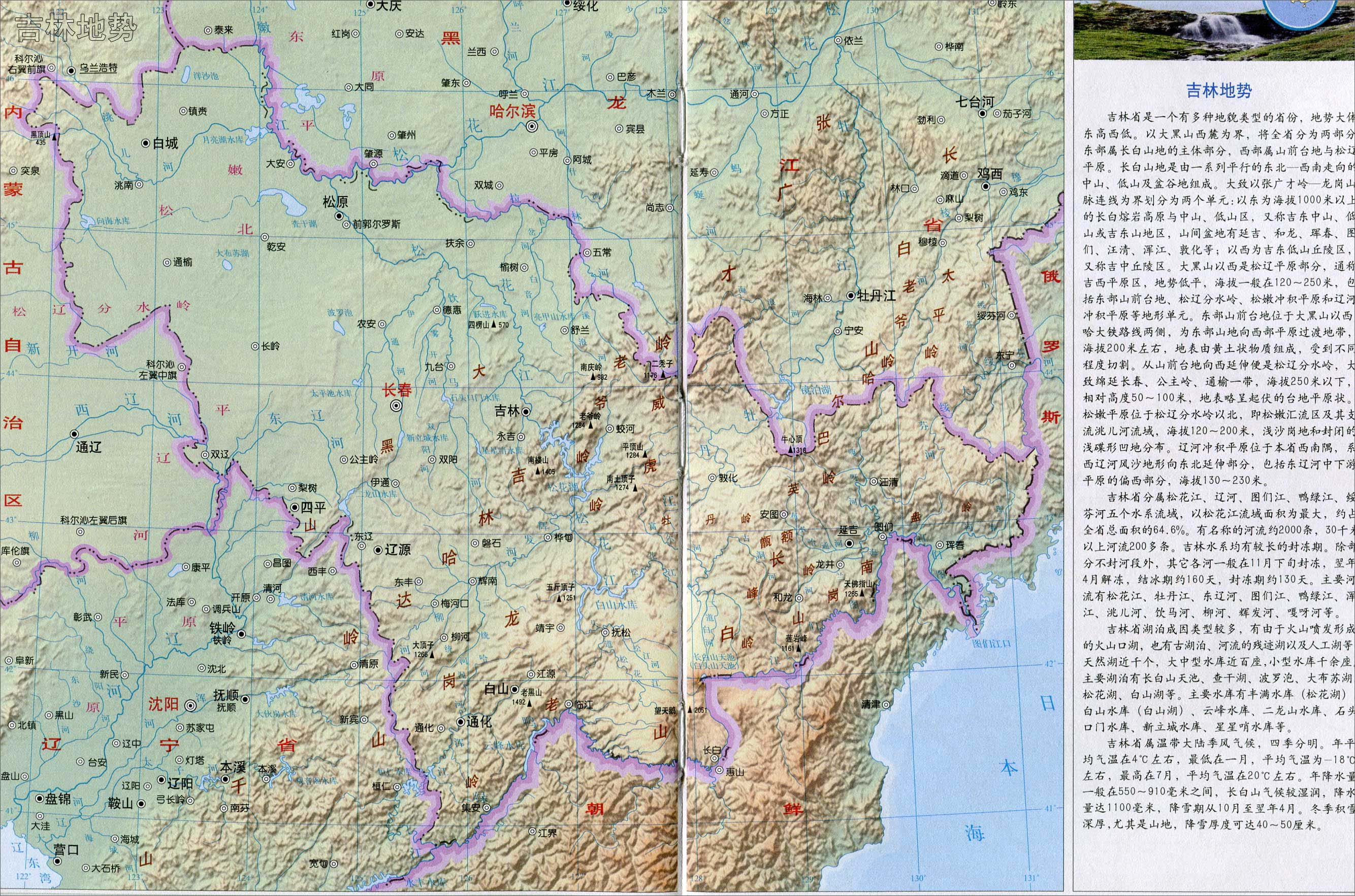Click the Changchun capital city marker
1355x896 pixels.
tap(396, 406)
